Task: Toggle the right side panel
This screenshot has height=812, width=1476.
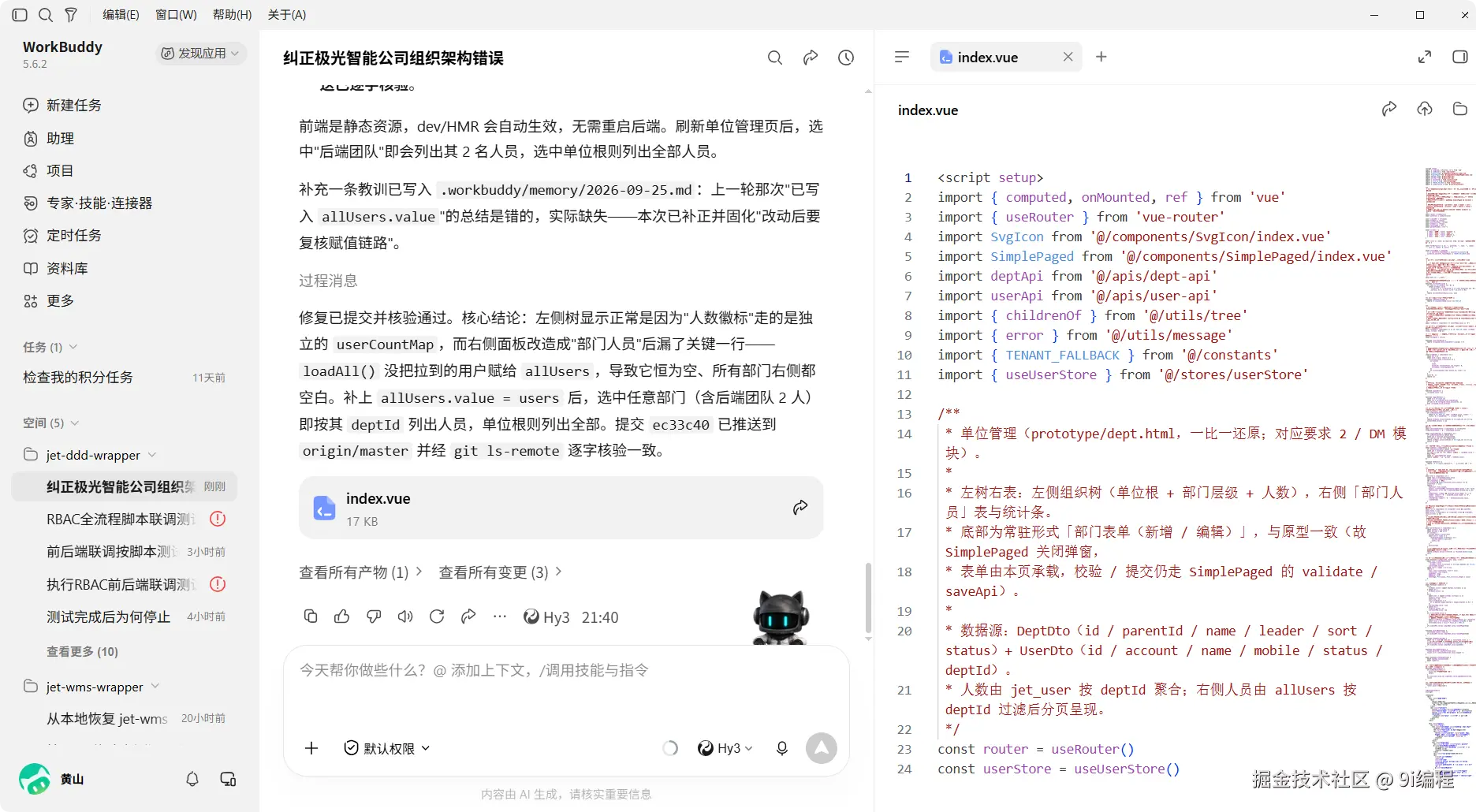Action: 1459,57
